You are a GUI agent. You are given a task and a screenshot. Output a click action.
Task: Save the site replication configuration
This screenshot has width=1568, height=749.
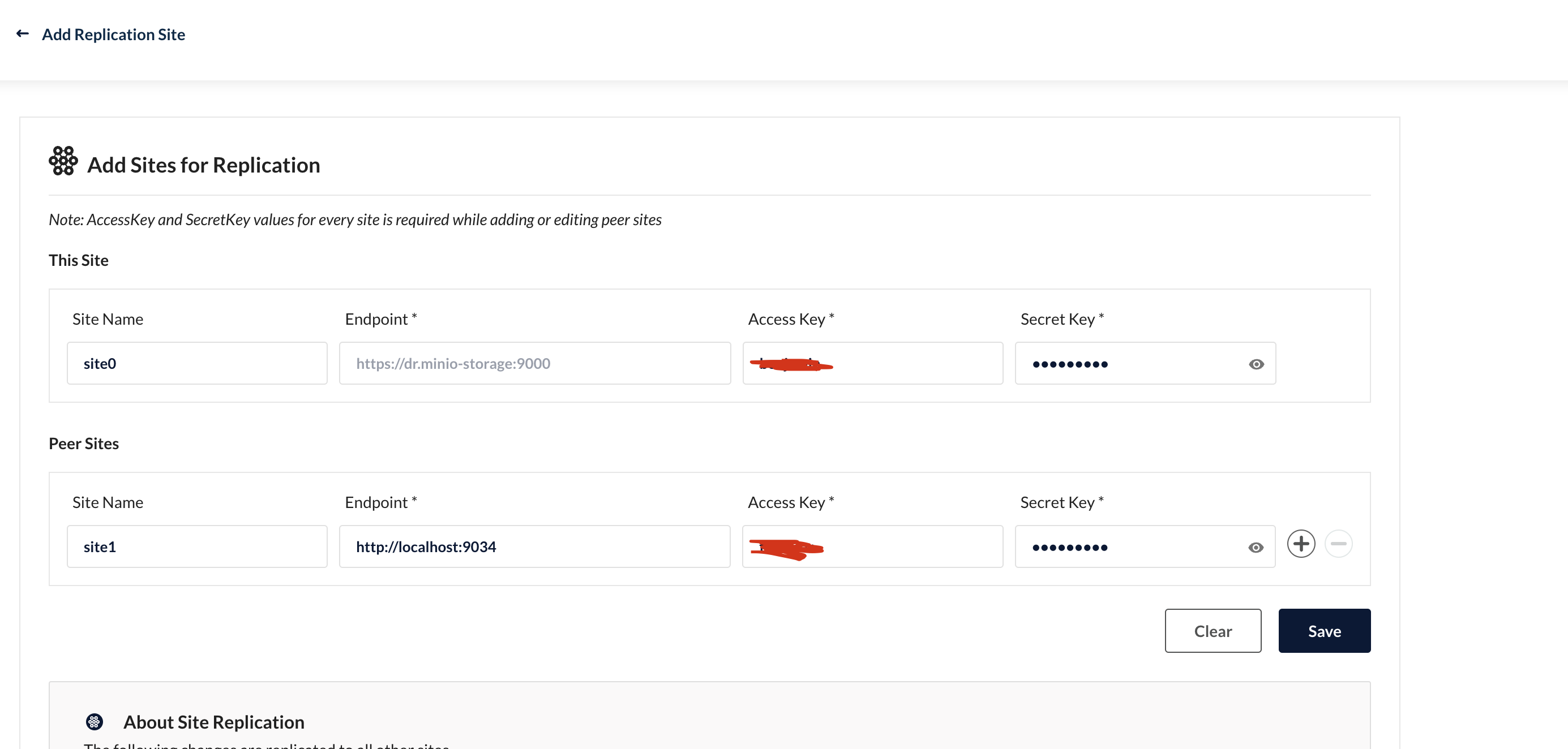coord(1325,630)
